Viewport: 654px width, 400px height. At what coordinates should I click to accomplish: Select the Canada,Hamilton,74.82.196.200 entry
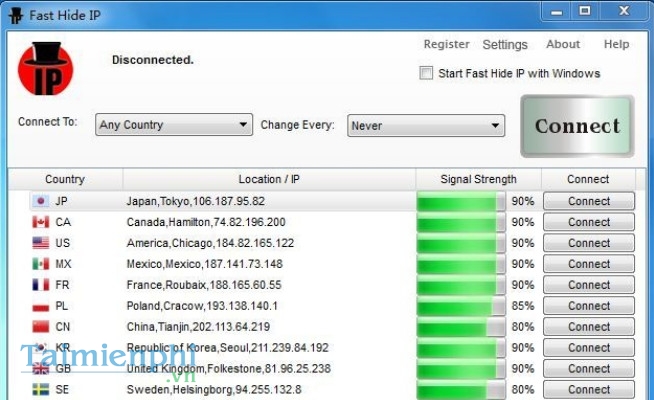point(206,222)
